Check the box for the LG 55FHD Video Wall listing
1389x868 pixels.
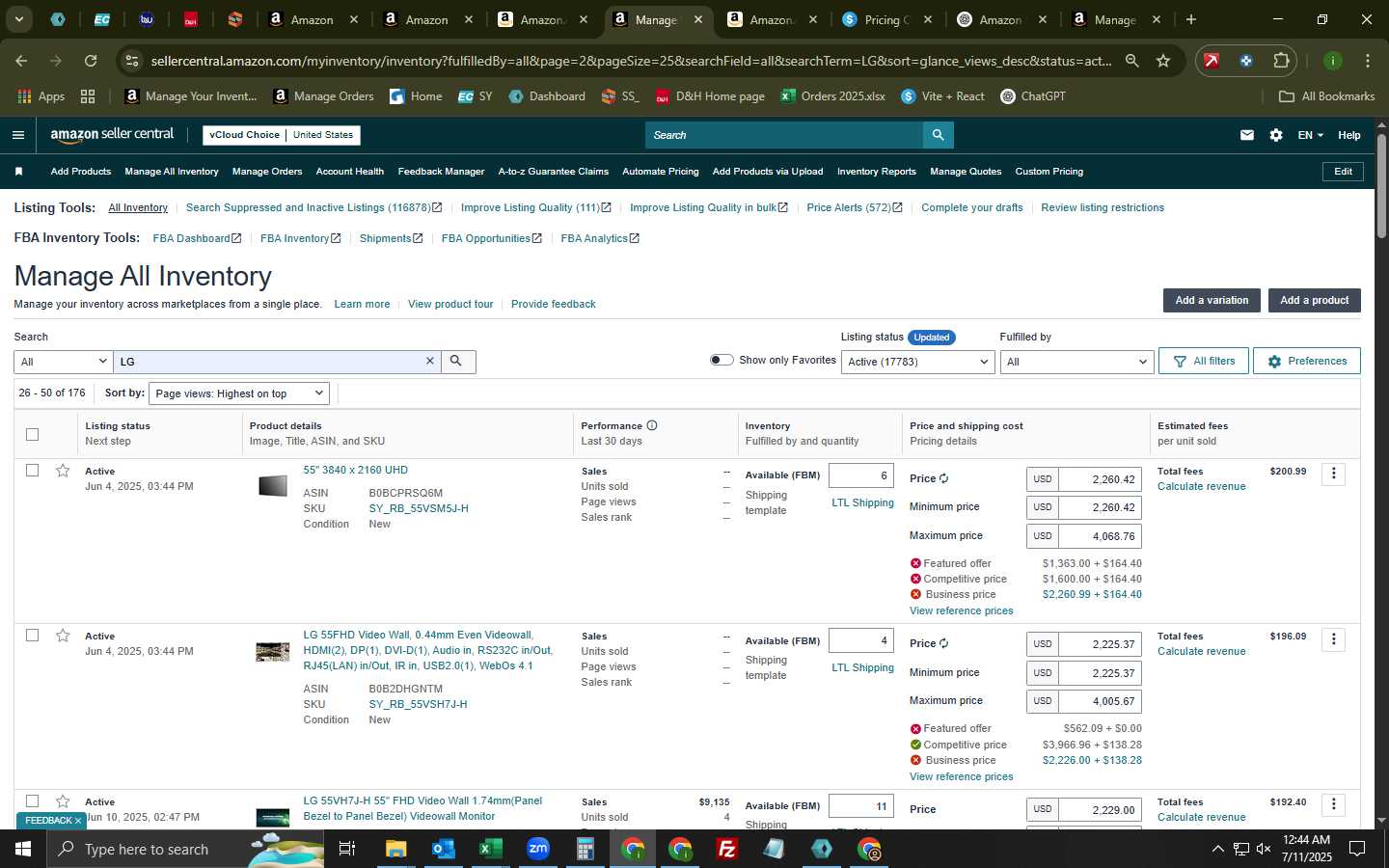point(32,636)
